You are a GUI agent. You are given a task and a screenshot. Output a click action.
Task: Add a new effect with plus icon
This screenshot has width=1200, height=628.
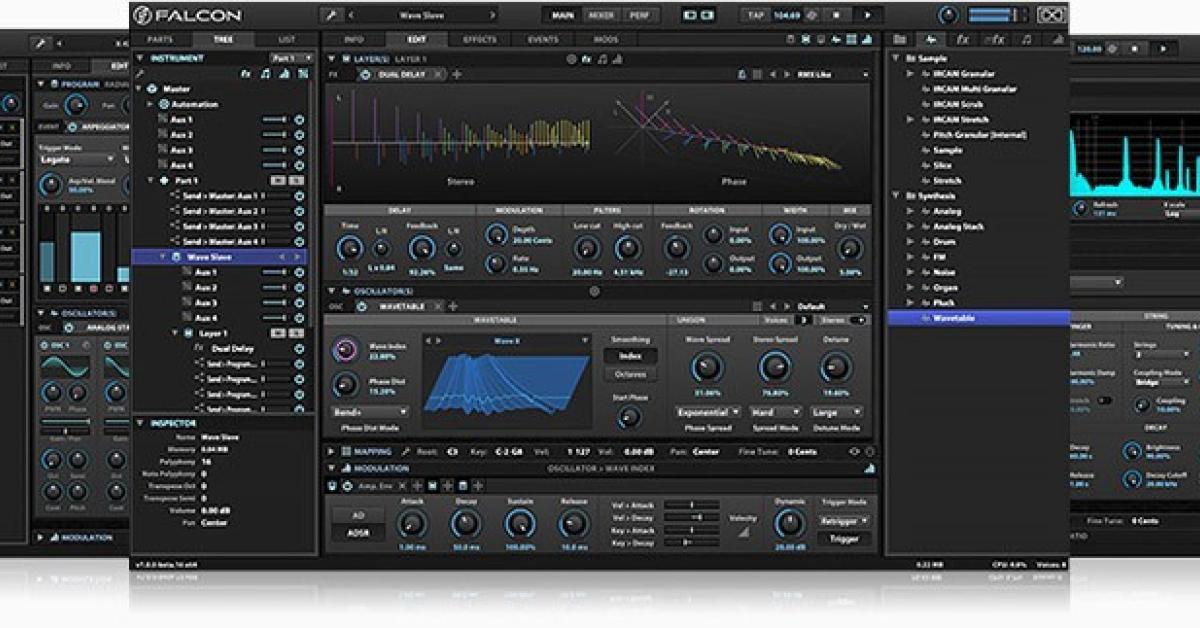(457, 75)
